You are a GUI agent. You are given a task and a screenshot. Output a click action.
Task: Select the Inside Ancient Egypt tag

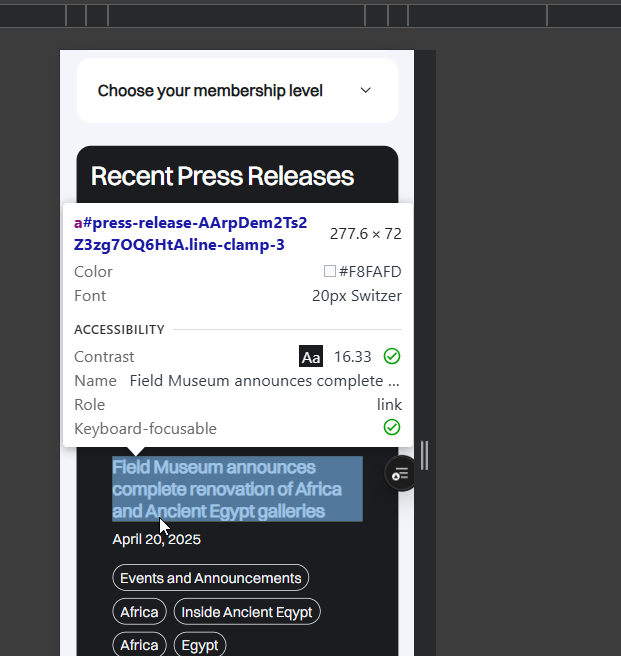[247, 612]
